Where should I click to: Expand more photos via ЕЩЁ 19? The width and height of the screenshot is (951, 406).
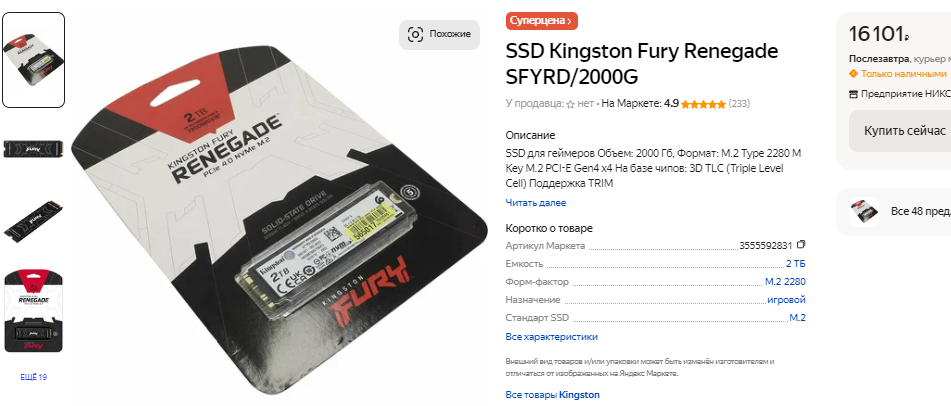pos(33,377)
